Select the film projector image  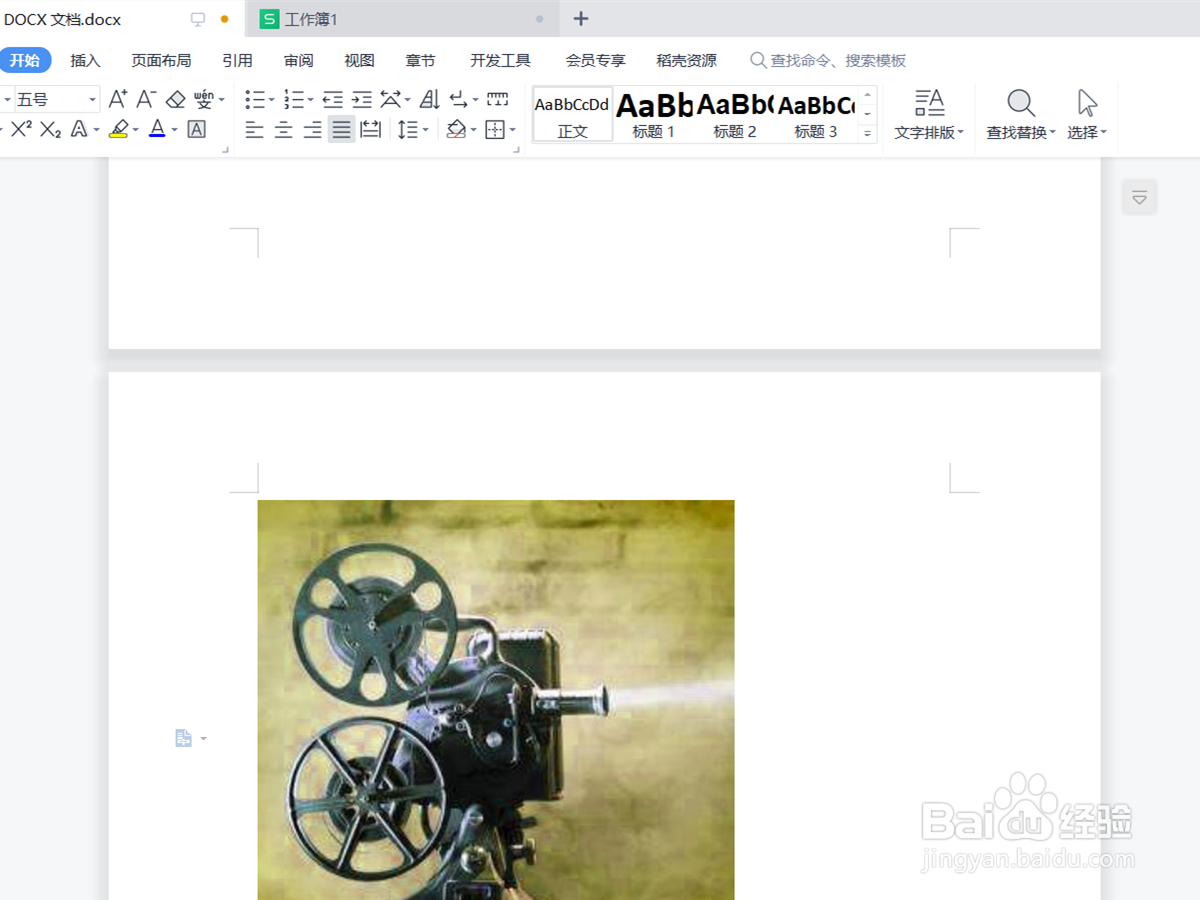click(x=496, y=700)
